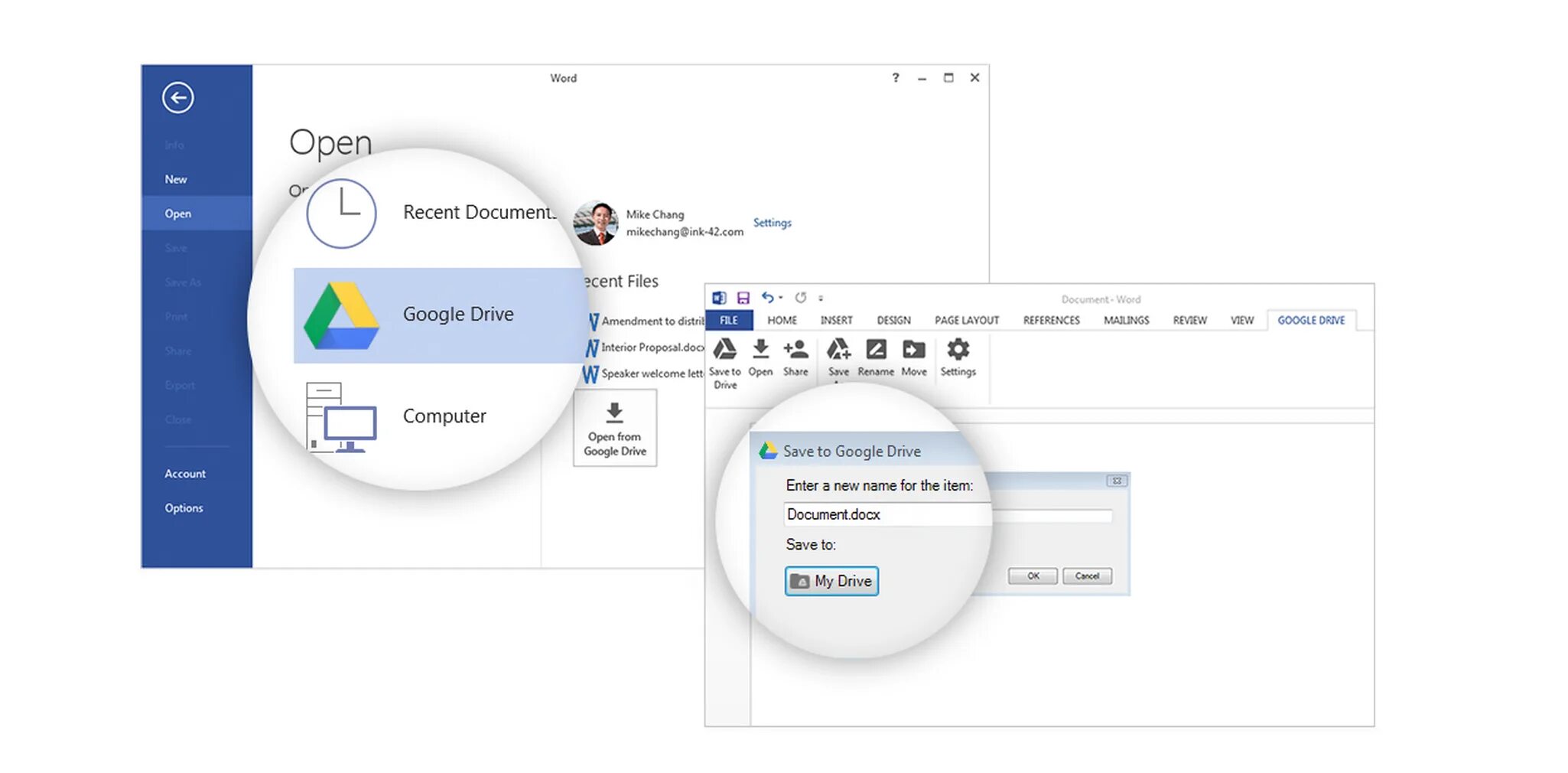
Task: Expand the Undo history dropdown arrow
Action: tap(780, 298)
